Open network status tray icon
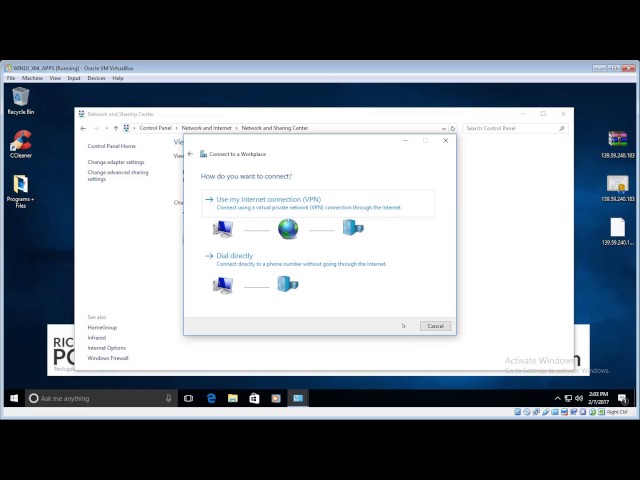Viewport: 640px width, 480px height. pyautogui.click(x=568, y=398)
